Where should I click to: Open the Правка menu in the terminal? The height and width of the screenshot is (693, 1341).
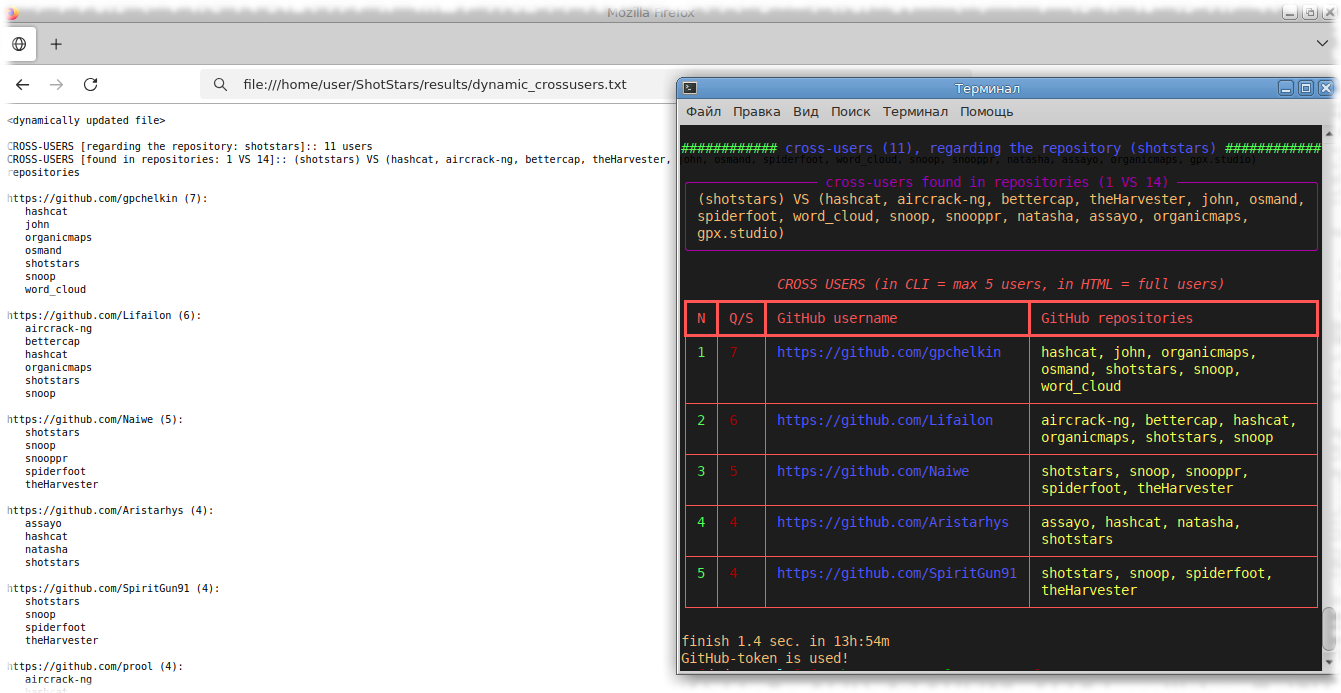click(x=756, y=112)
